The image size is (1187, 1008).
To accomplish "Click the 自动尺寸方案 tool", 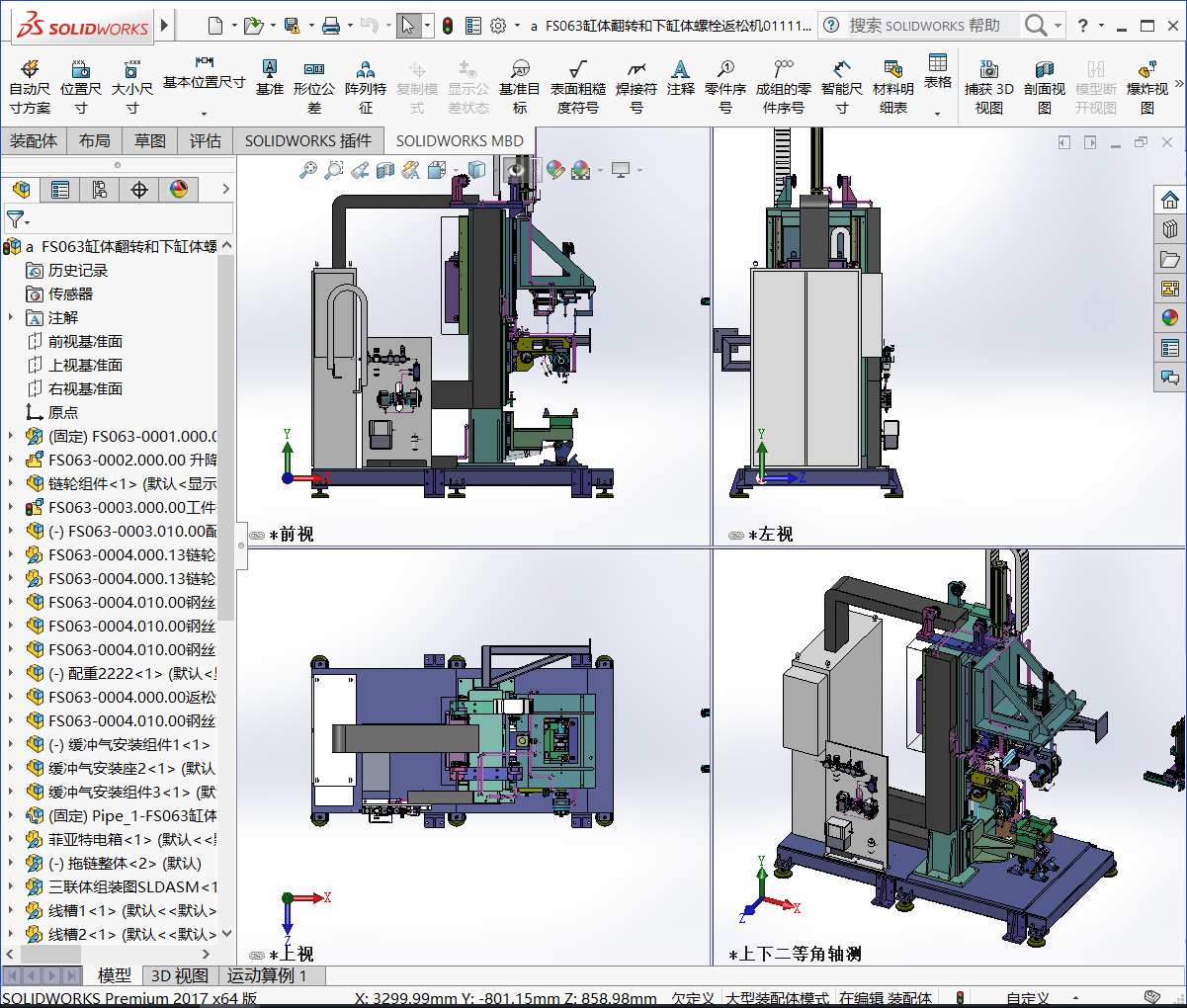I will coord(30,87).
